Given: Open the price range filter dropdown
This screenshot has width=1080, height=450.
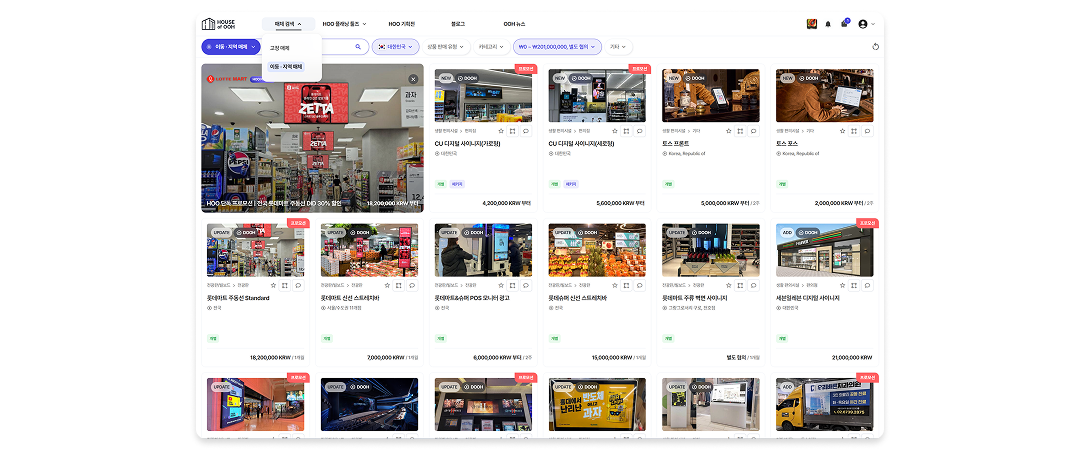Looking at the screenshot, I should click(557, 47).
